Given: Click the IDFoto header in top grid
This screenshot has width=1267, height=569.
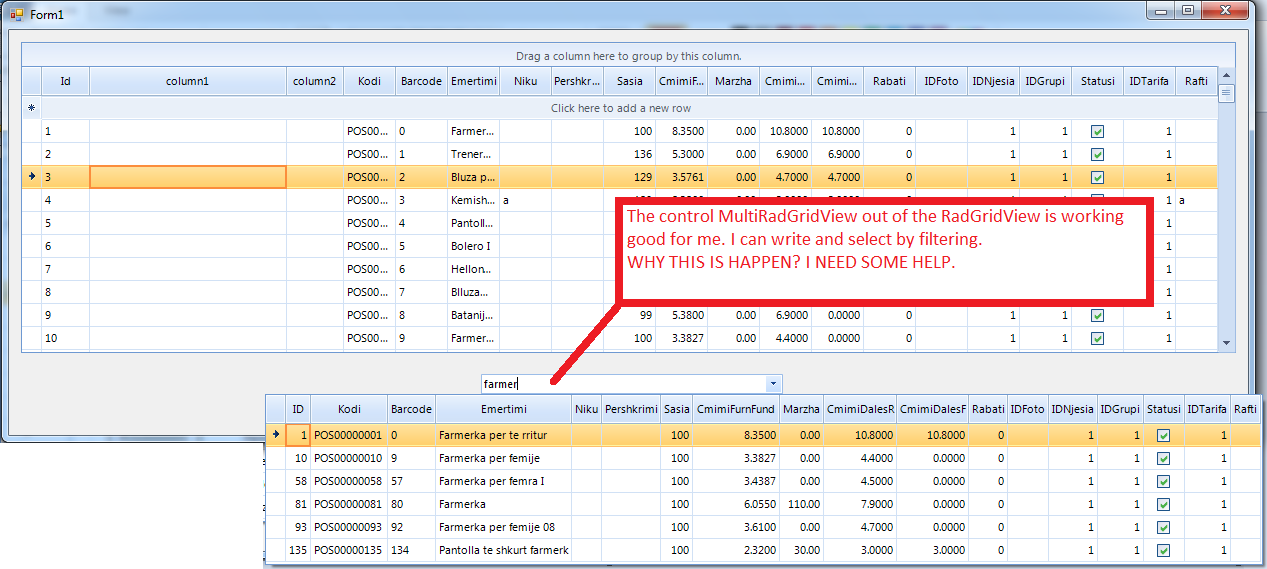Looking at the screenshot, I should pos(941,82).
